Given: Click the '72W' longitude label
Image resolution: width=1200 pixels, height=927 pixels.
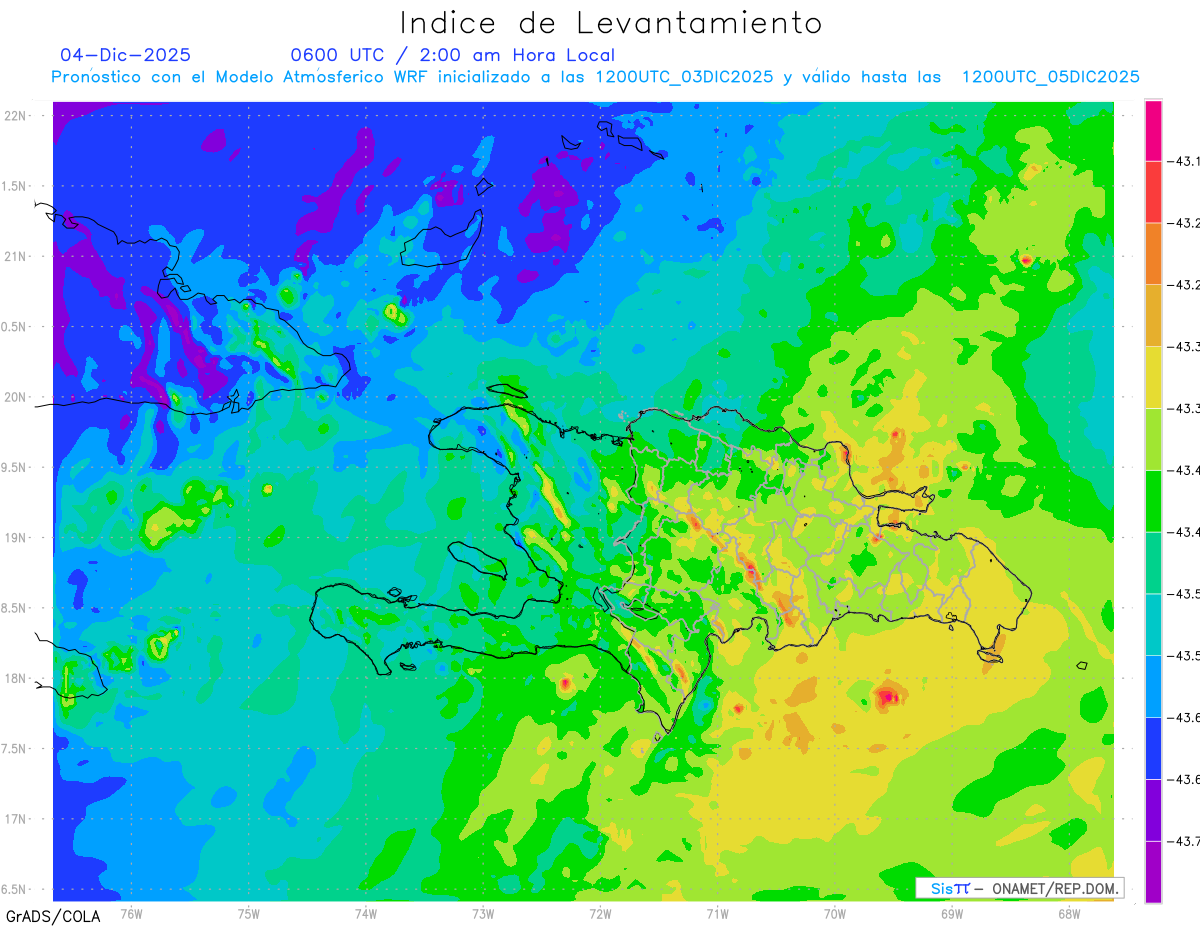Looking at the screenshot, I should 600,913.
